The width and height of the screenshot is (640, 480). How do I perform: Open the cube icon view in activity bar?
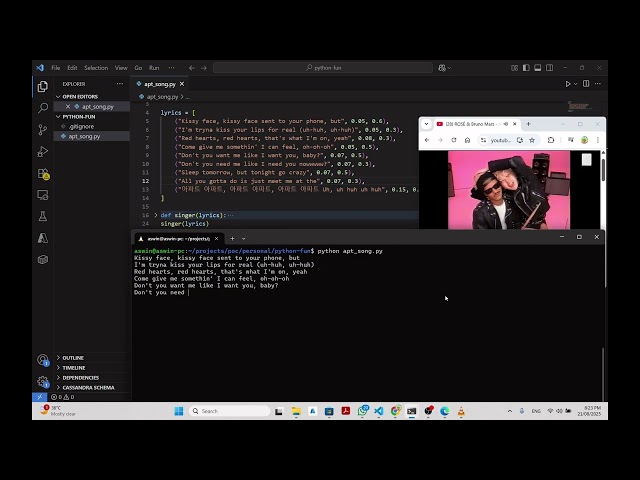tap(42, 260)
